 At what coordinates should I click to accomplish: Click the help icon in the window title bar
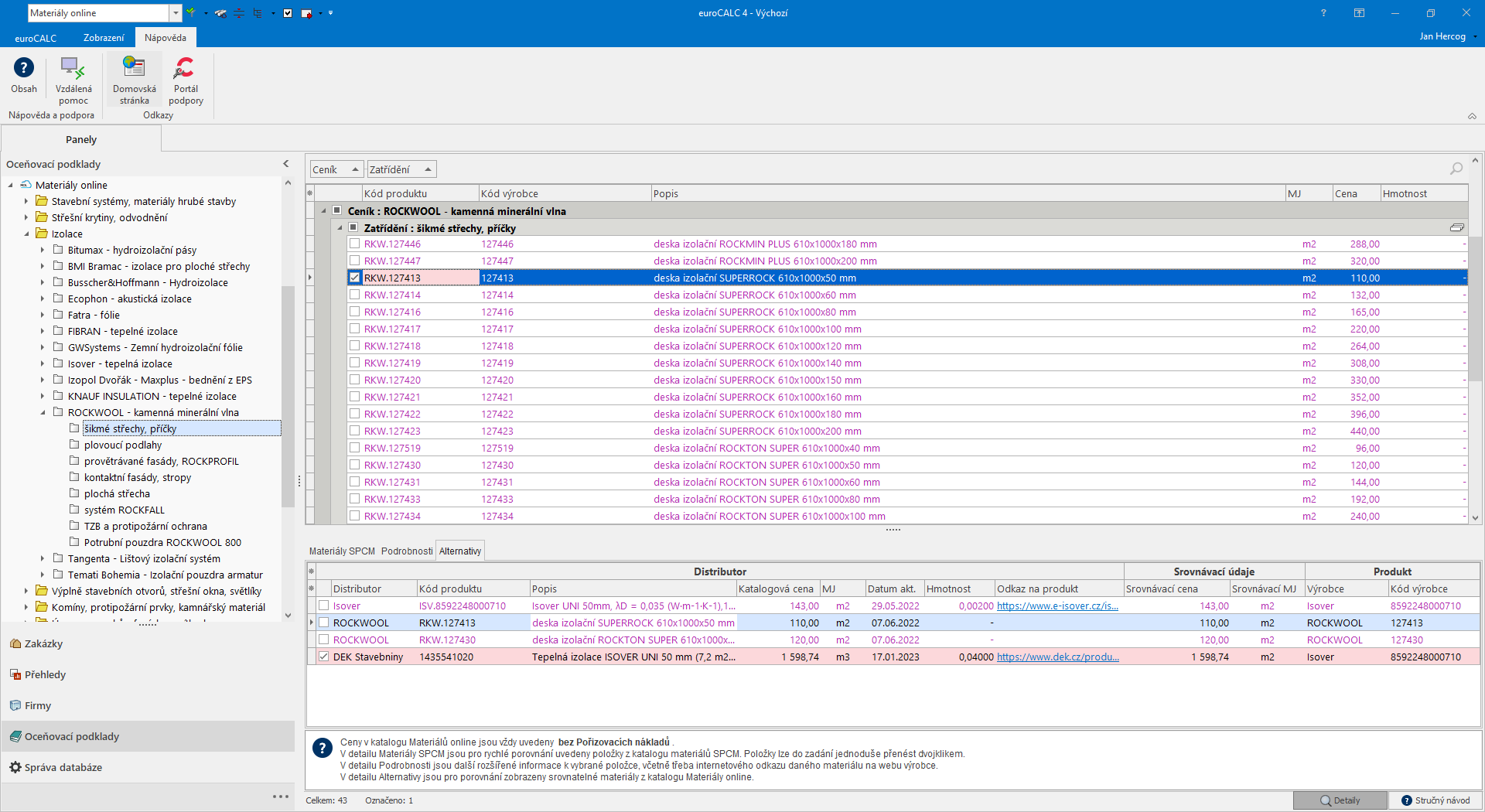(1323, 13)
